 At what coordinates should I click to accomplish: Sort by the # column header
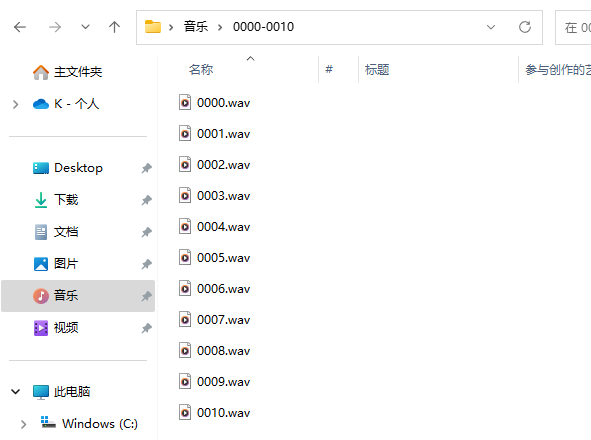329,69
